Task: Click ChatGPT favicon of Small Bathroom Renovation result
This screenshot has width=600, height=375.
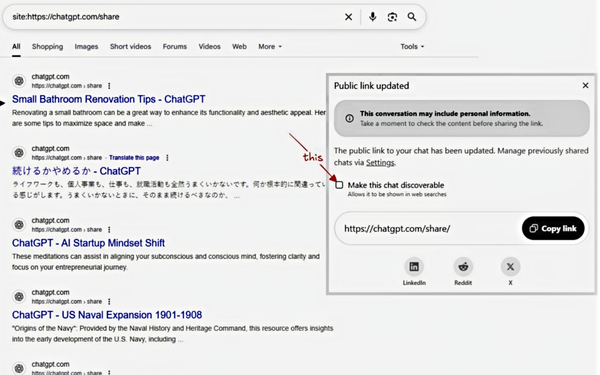Action: click(x=19, y=81)
